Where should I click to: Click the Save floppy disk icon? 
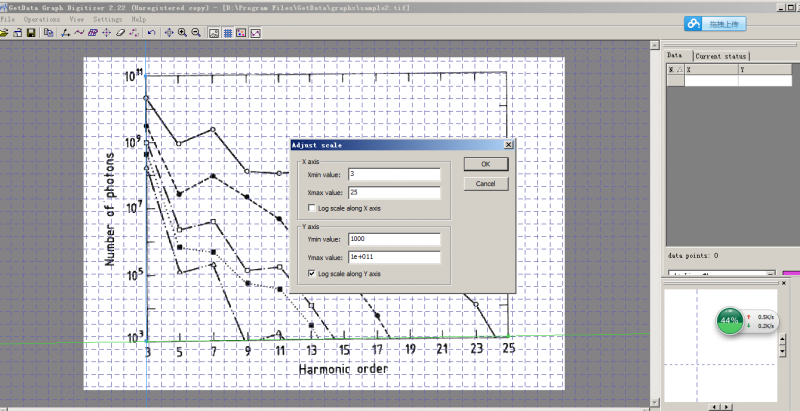click(x=31, y=33)
